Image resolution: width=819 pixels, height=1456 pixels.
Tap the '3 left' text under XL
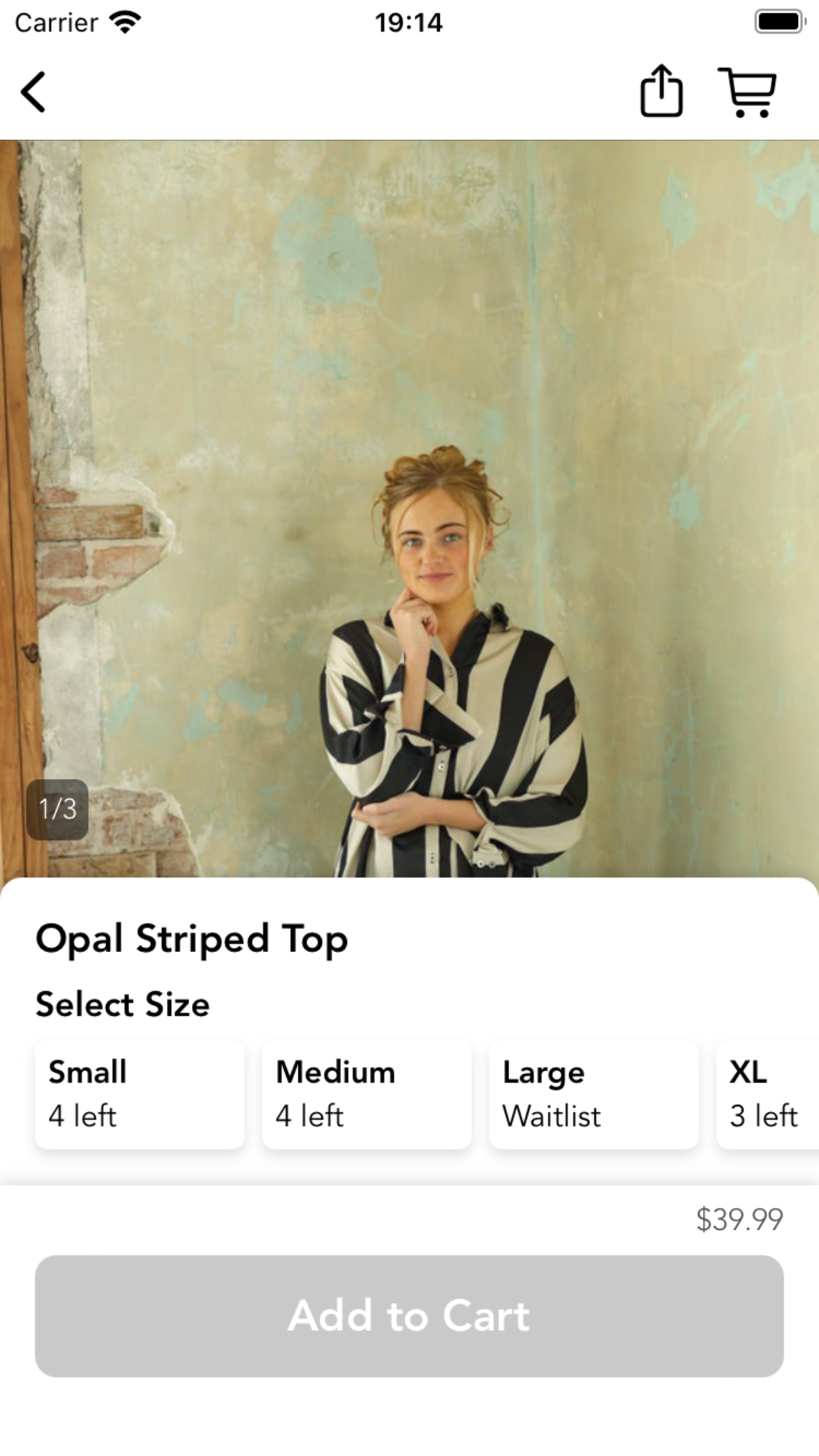pyautogui.click(x=764, y=1116)
